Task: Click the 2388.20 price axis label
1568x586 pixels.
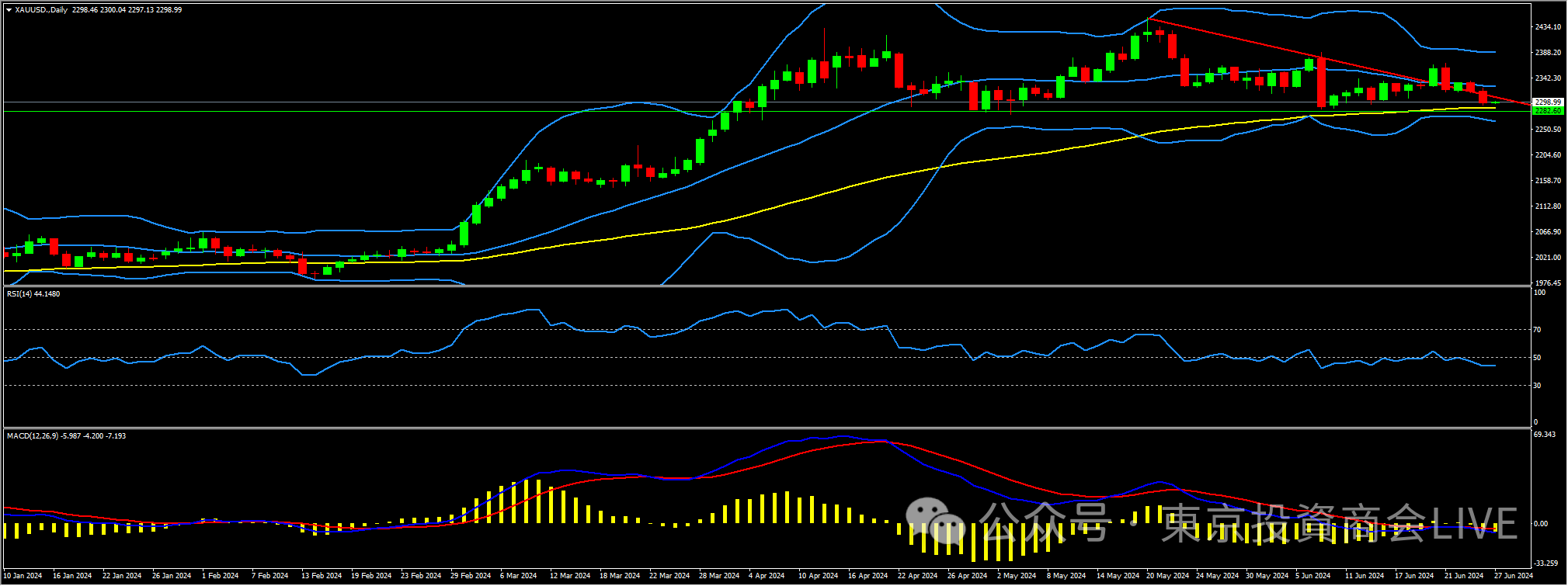Action: (x=1548, y=53)
